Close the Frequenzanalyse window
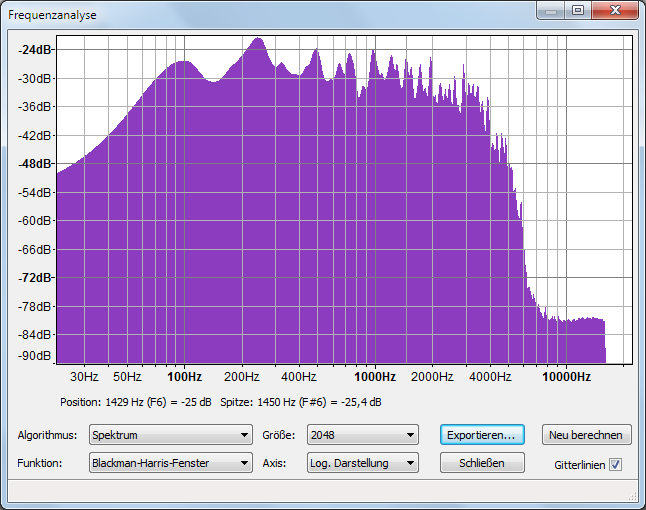The width and height of the screenshot is (646, 510). [615, 10]
